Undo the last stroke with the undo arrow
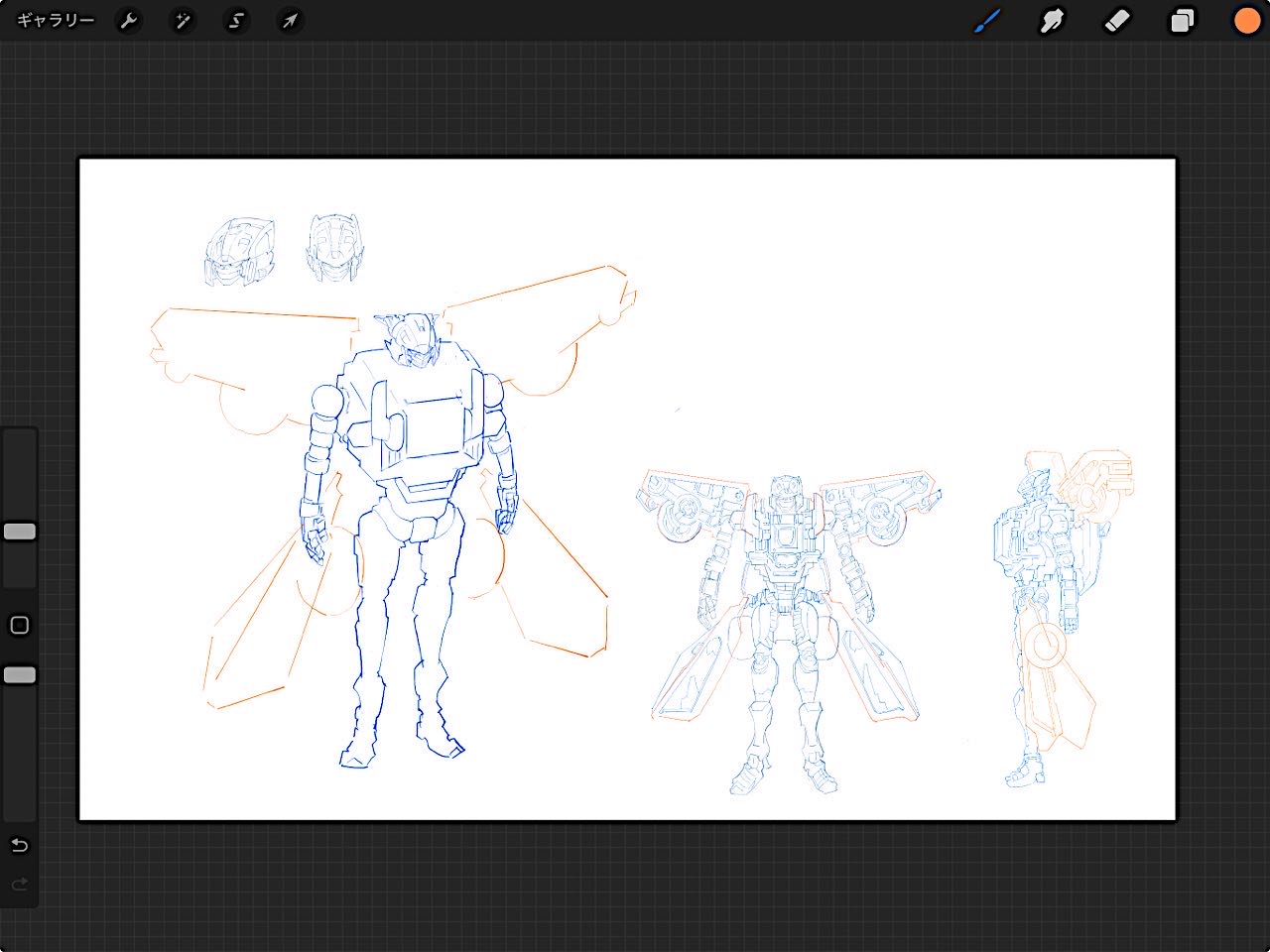This screenshot has width=1270, height=952. coord(19,845)
